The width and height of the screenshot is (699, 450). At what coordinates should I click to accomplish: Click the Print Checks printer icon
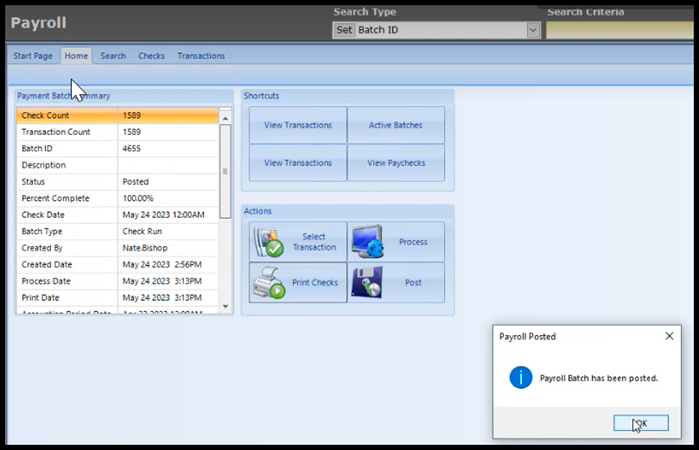click(x=267, y=284)
